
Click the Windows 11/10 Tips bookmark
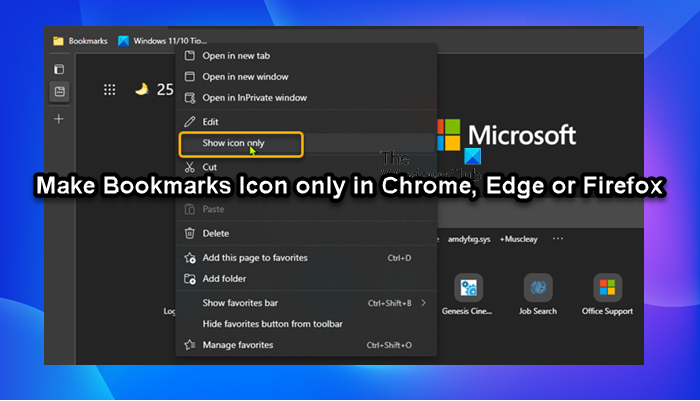(162, 41)
